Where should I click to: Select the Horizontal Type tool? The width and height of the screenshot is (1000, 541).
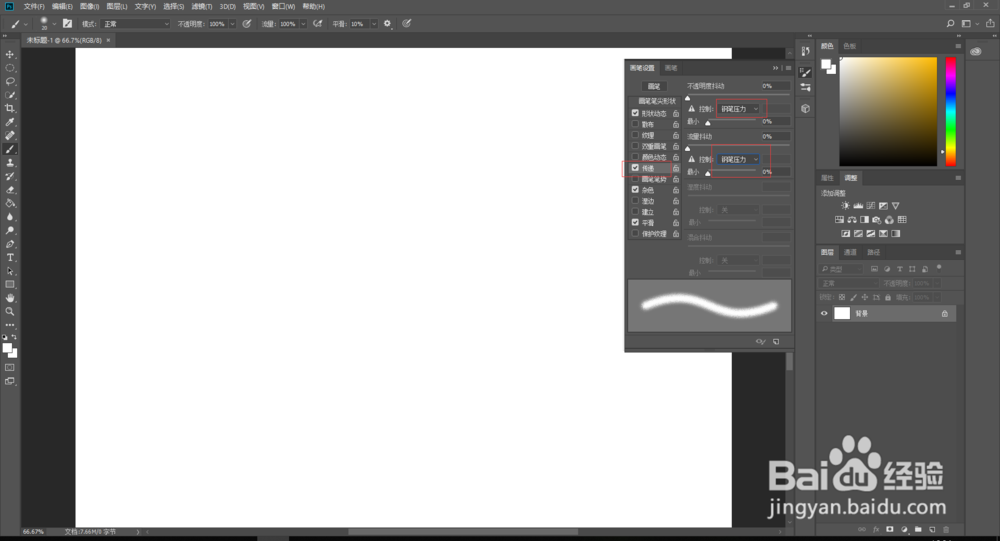(x=10, y=258)
